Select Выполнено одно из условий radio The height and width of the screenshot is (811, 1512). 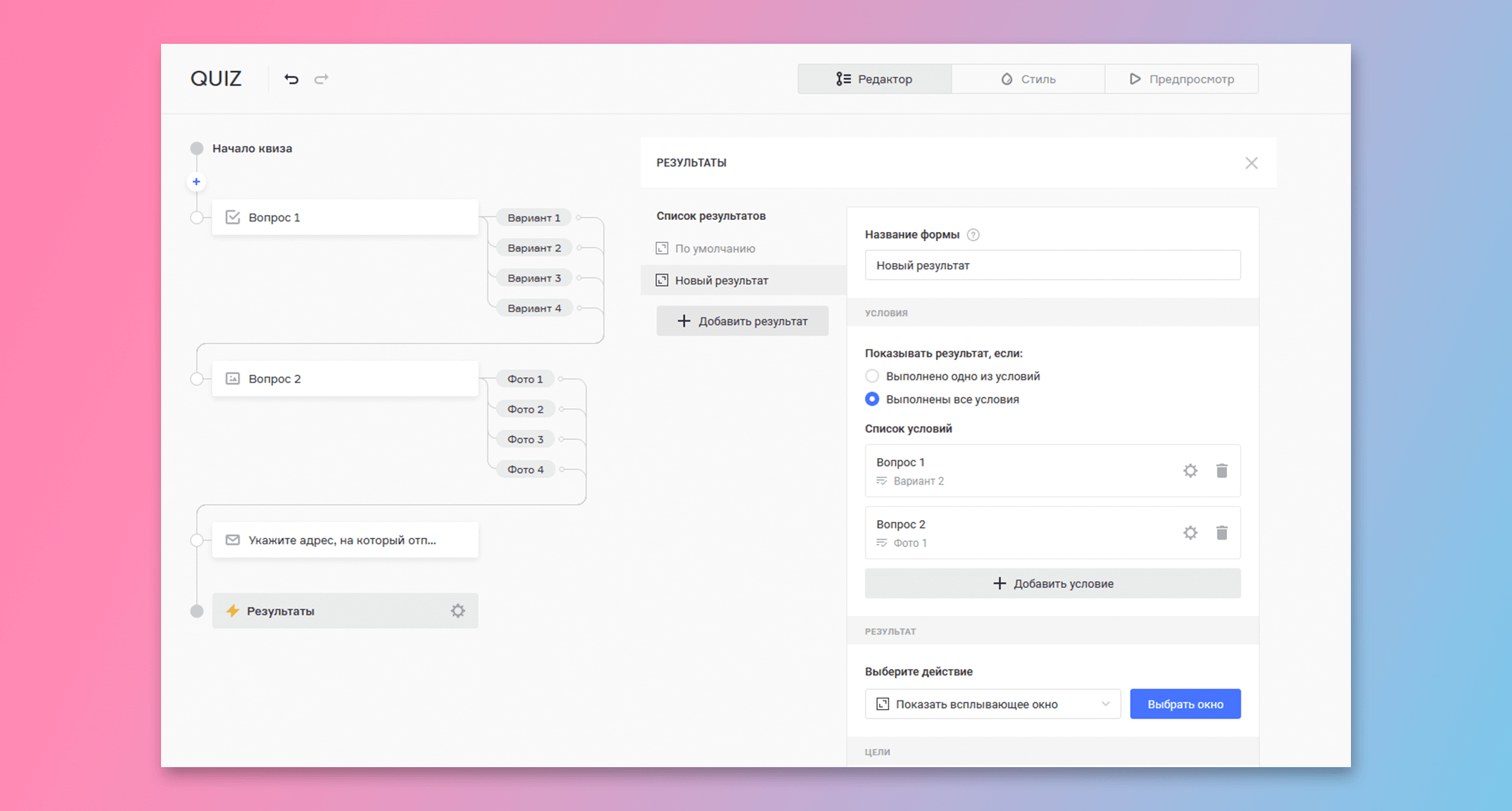pos(872,376)
